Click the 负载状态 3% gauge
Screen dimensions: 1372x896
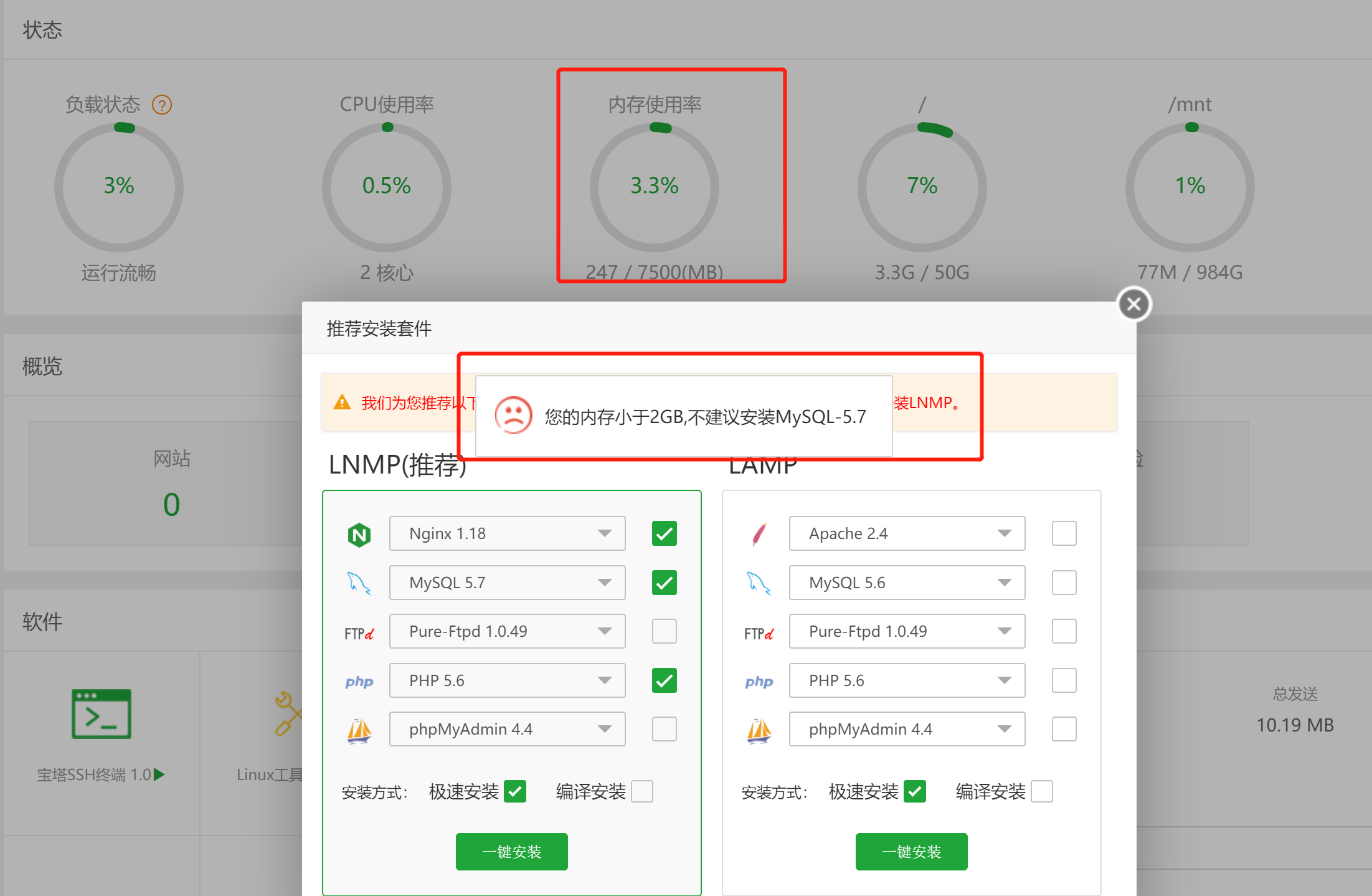pos(119,187)
